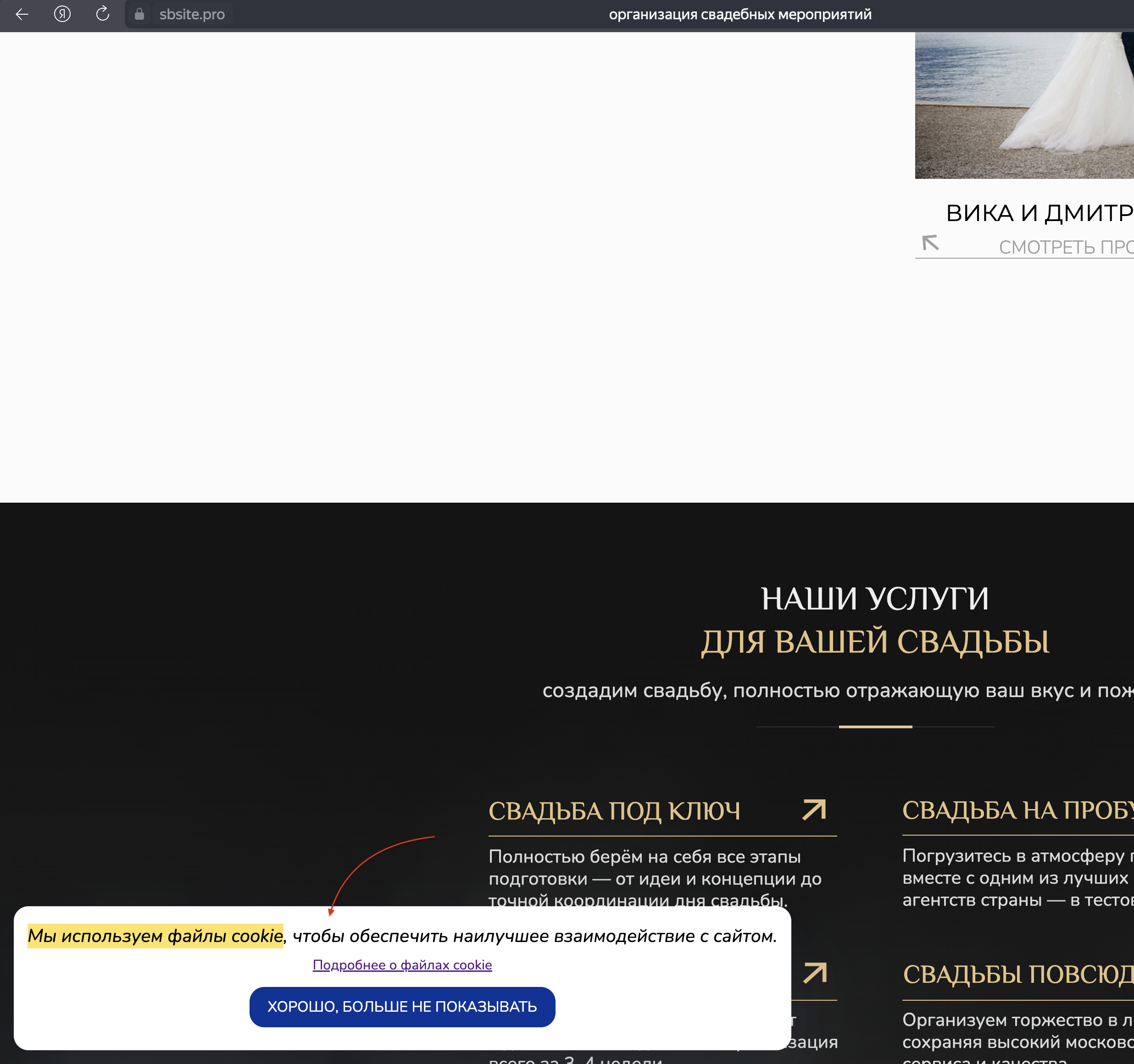Click the gray arrow near Смотреть проект
The height and width of the screenshot is (1064, 1134).
point(930,243)
